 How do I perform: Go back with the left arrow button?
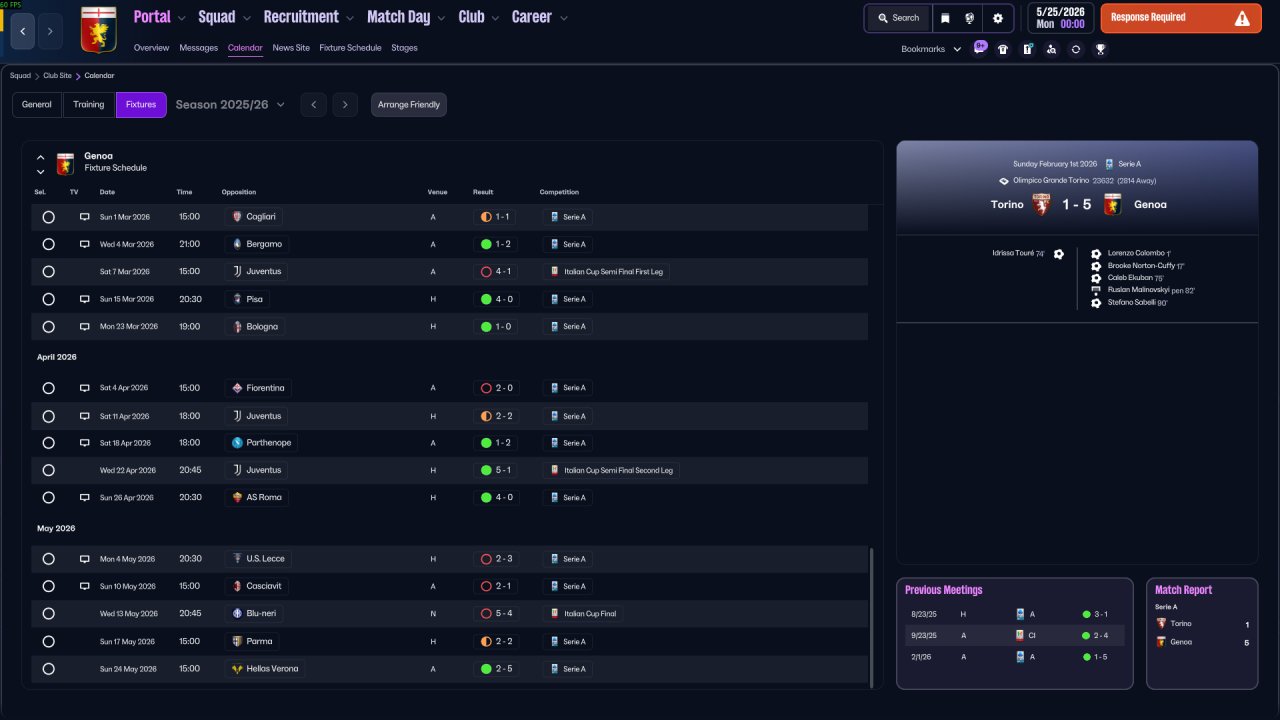tap(24, 31)
